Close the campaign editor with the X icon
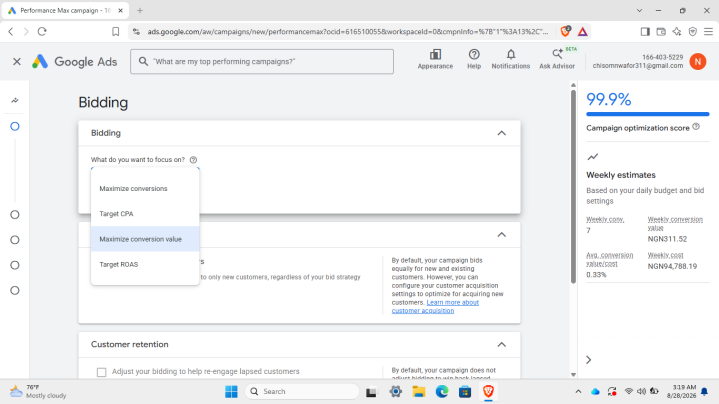 pyautogui.click(x=17, y=61)
